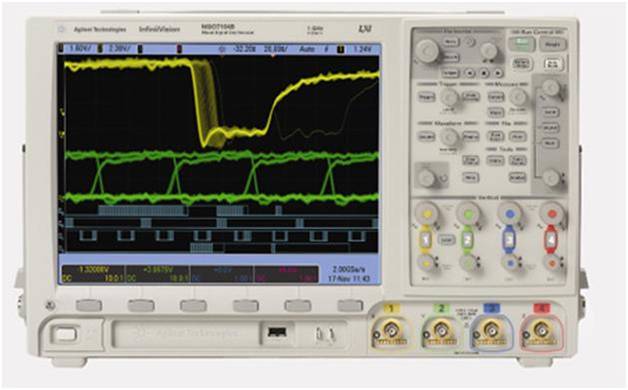The height and width of the screenshot is (390, 628).
Task: Click the green channel 2 scale knob
Action: point(469,213)
